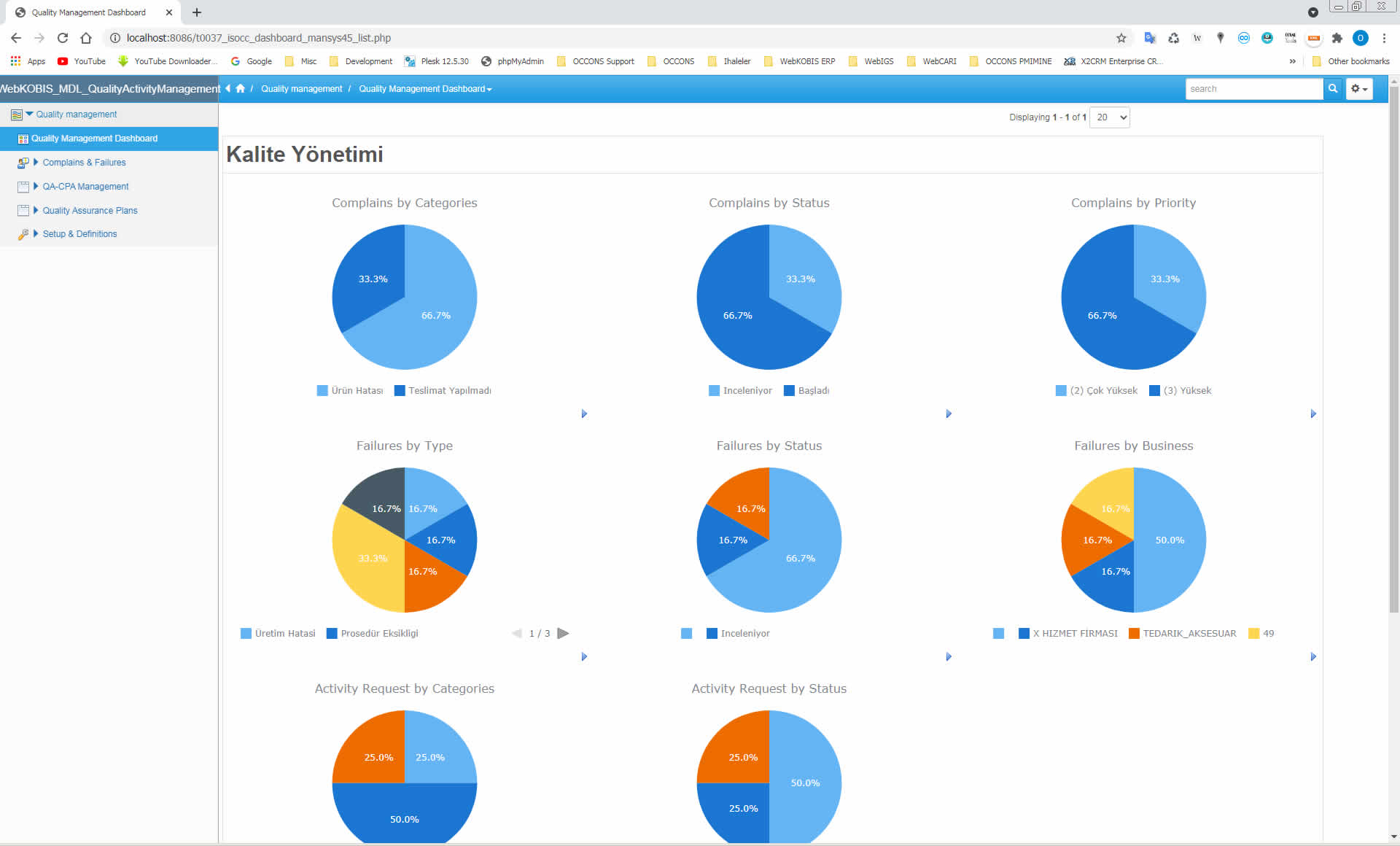
Task: Toggle TEDARIK_AKSESUAR legend entry
Action: pyautogui.click(x=1183, y=634)
